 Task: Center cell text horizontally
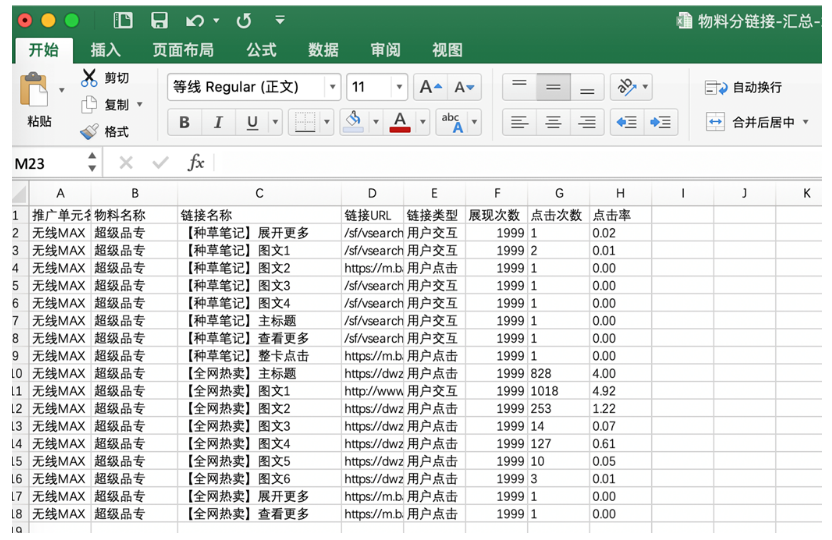point(553,123)
